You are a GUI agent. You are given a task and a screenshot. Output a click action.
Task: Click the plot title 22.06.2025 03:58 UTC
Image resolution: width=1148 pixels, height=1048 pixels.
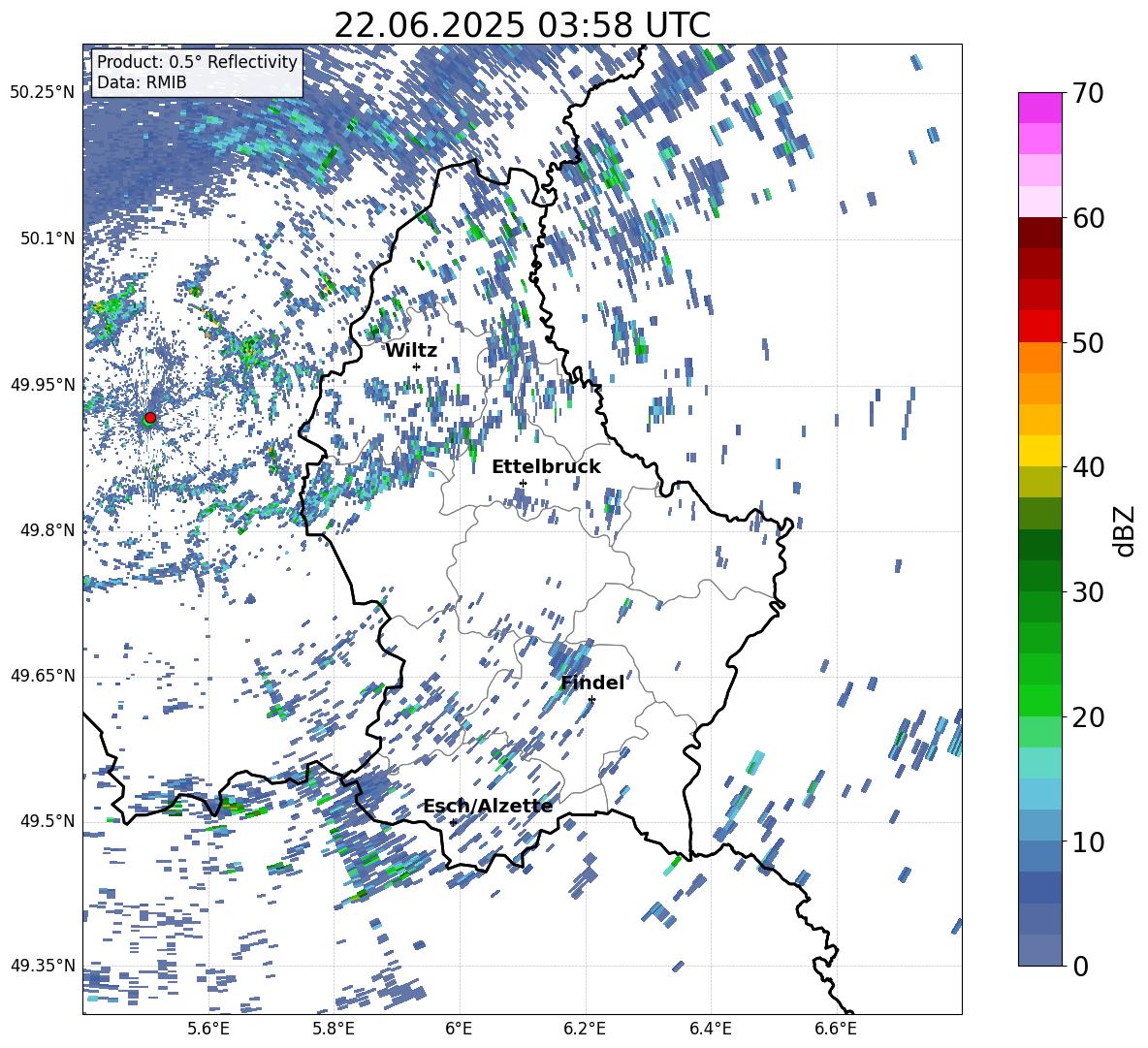522,25
